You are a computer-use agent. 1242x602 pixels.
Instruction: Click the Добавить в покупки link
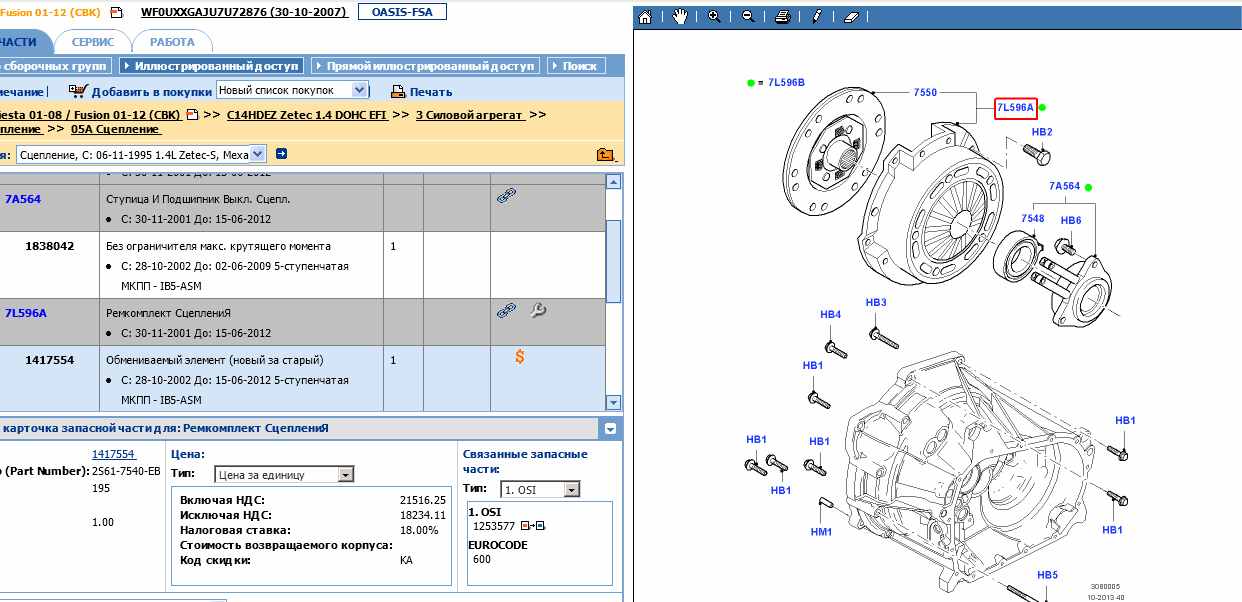(x=152, y=92)
